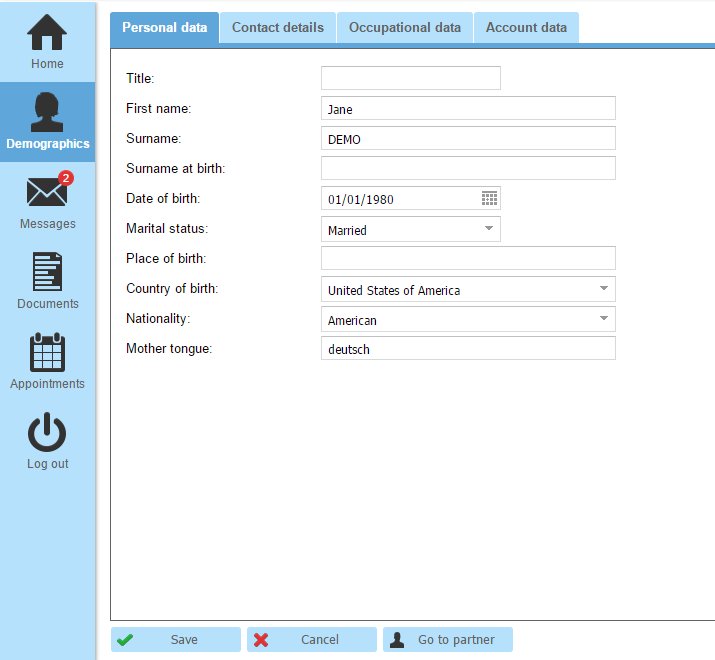Focus the Title input field
Image resolution: width=715 pixels, height=660 pixels.
point(411,78)
